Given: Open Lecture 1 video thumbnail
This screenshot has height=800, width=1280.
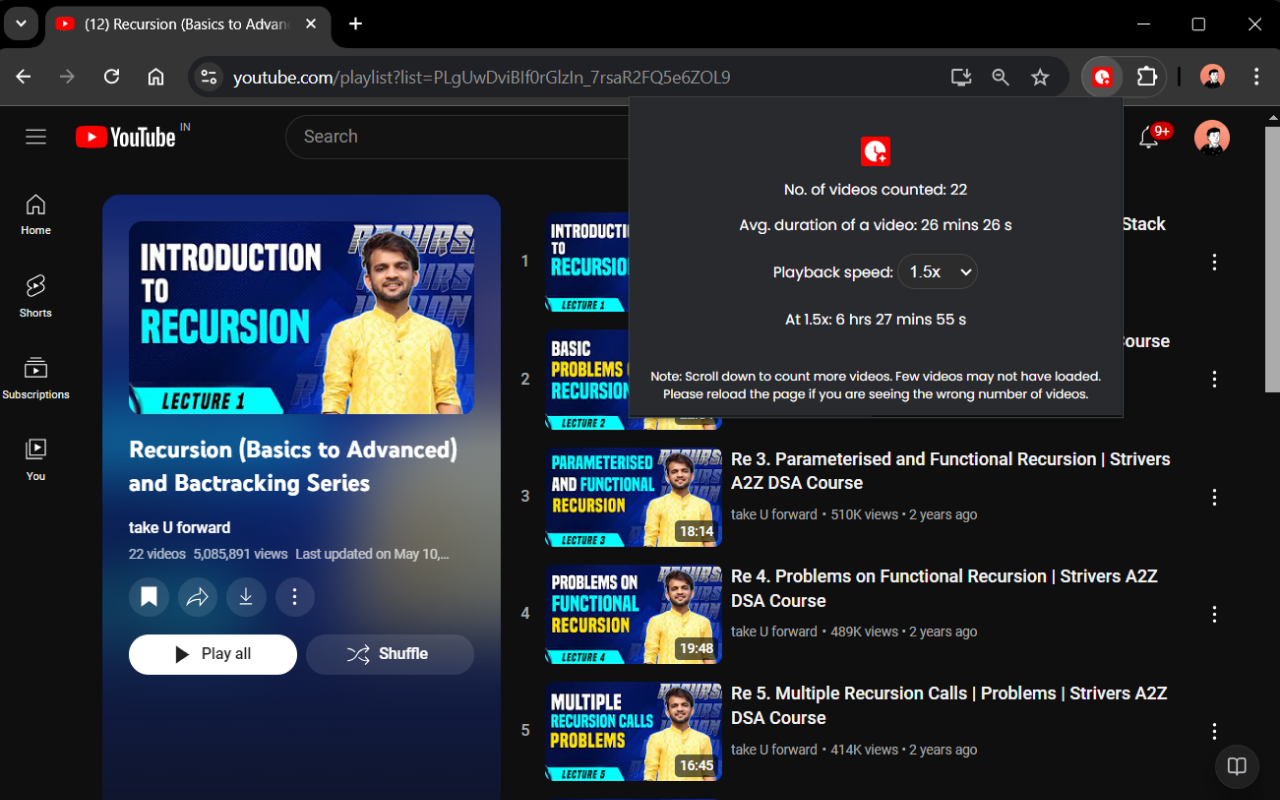Looking at the screenshot, I should [587, 262].
